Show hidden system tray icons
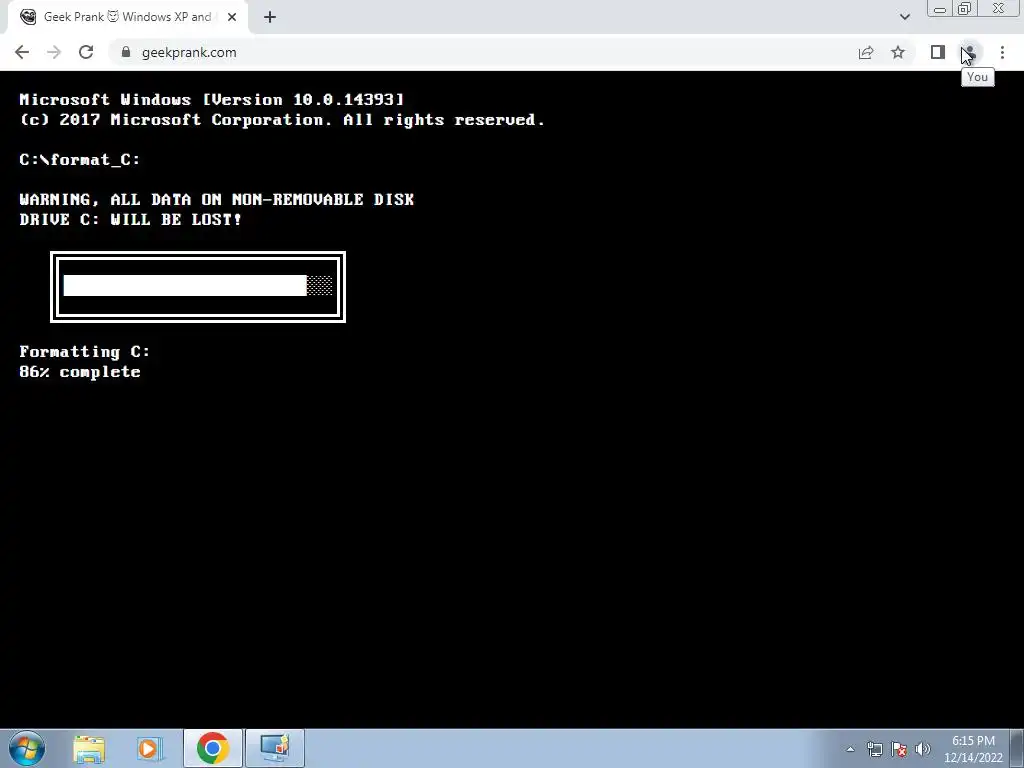 850,749
